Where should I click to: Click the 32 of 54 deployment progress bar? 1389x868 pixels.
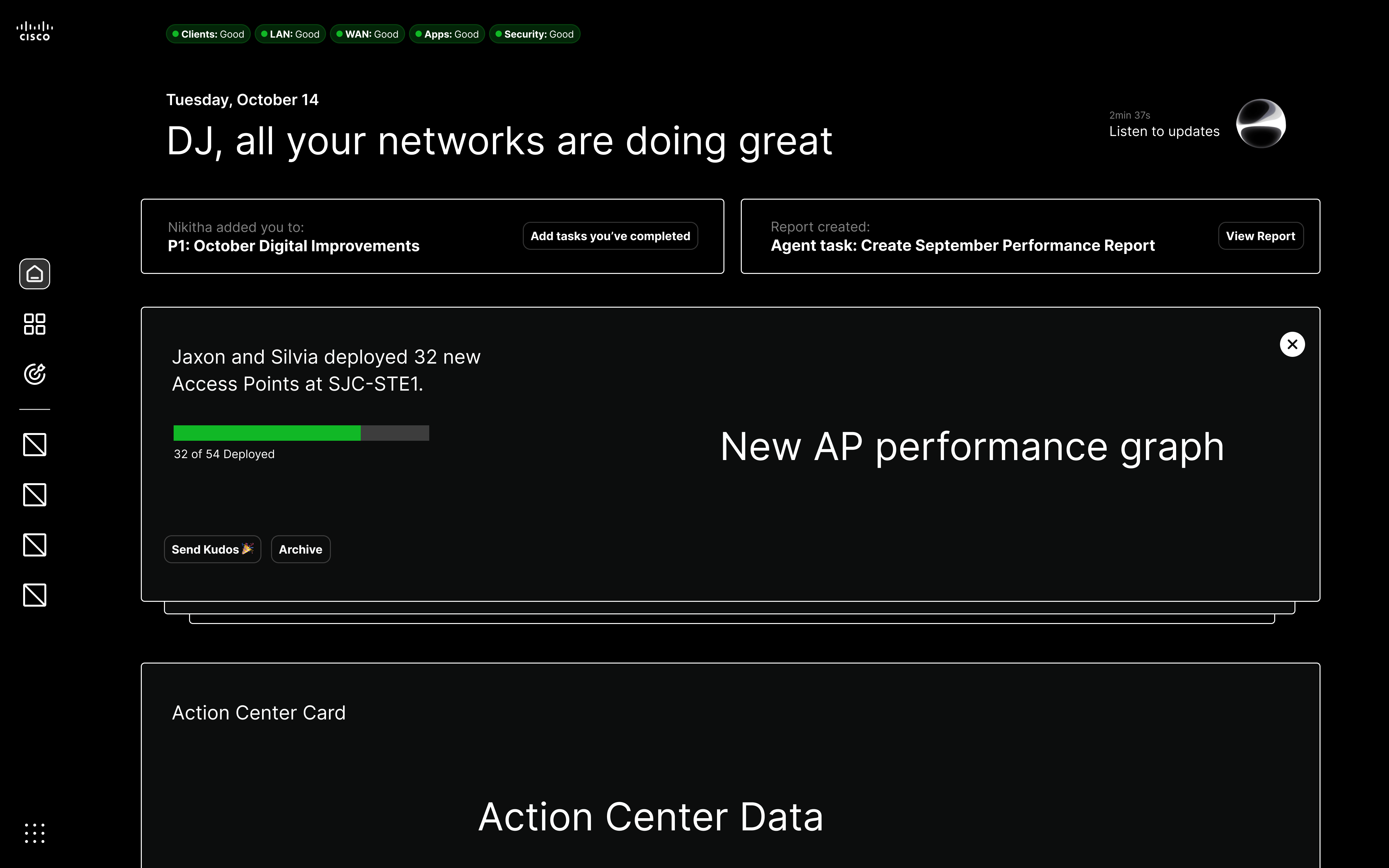coord(301,433)
